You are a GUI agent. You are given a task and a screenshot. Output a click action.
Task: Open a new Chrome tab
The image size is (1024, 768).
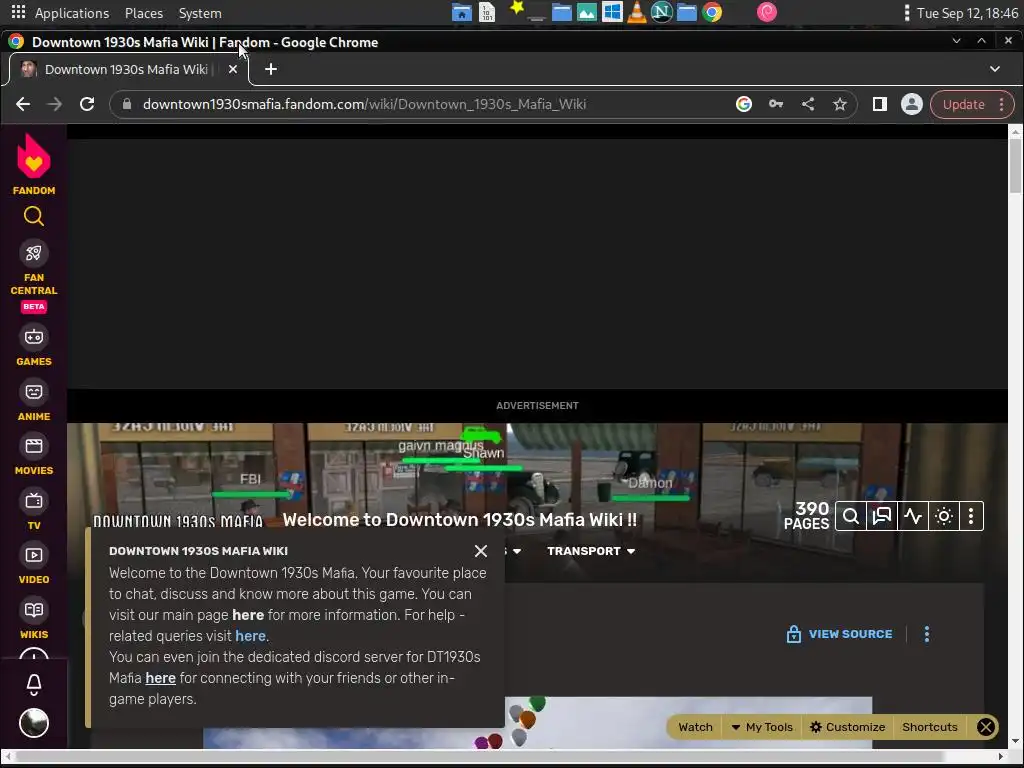[x=271, y=69]
